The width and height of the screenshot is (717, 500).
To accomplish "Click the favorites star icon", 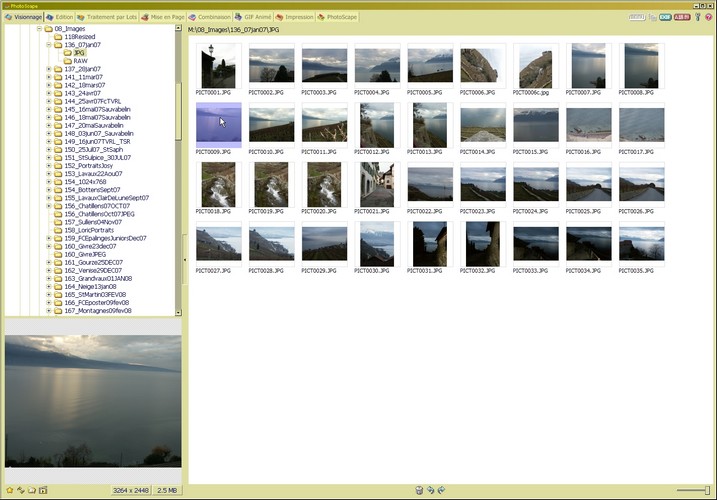I will click(8, 490).
